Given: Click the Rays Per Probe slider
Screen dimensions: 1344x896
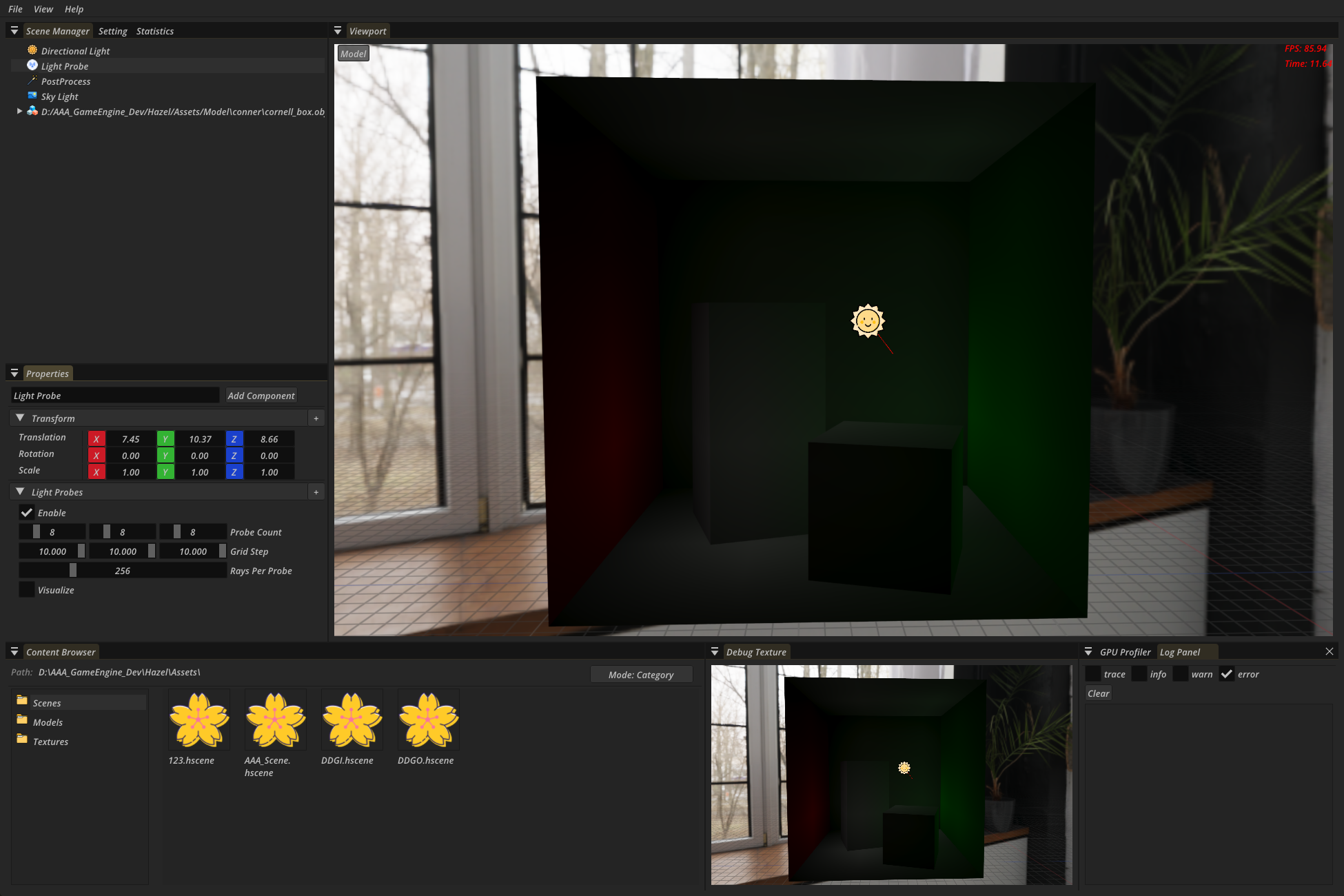Looking at the screenshot, I should pyautogui.click(x=122, y=571).
